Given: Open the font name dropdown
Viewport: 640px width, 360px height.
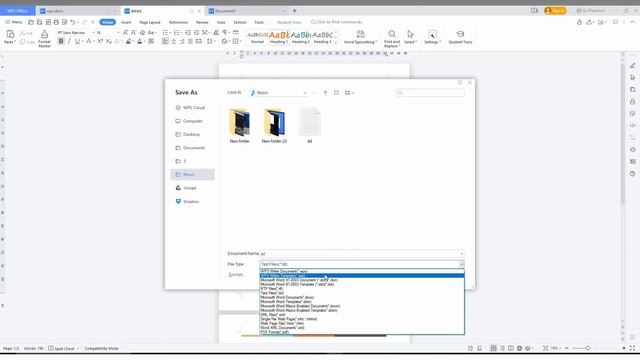Looking at the screenshot, I should coord(93,33).
